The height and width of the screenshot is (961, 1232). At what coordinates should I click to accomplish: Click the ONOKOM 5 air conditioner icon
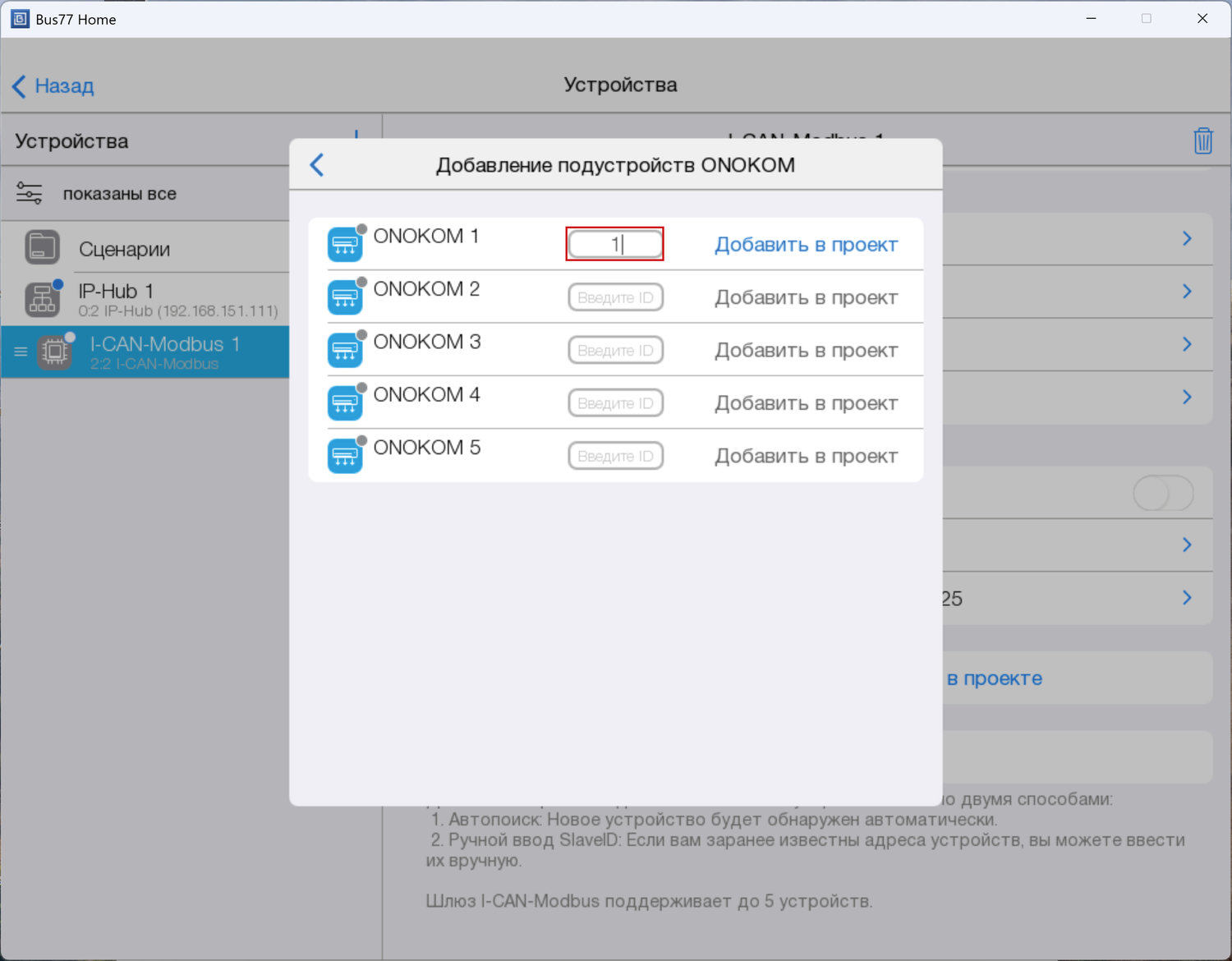(x=345, y=456)
